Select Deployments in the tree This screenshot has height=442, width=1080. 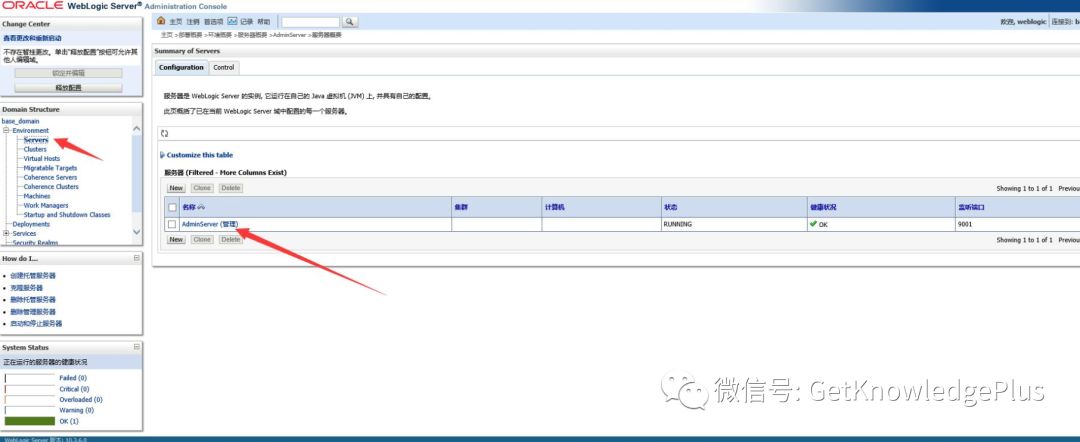coord(31,224)
